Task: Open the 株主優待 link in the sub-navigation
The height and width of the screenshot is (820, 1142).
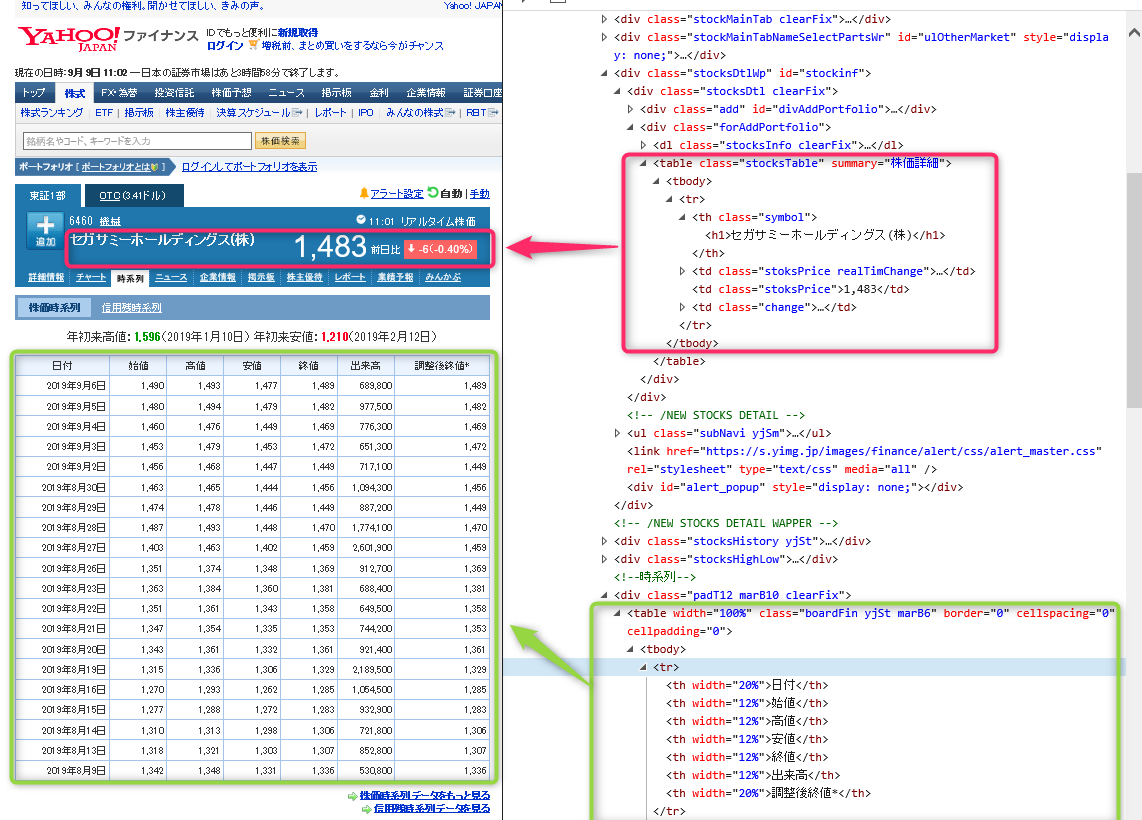Action: [185, 113]
